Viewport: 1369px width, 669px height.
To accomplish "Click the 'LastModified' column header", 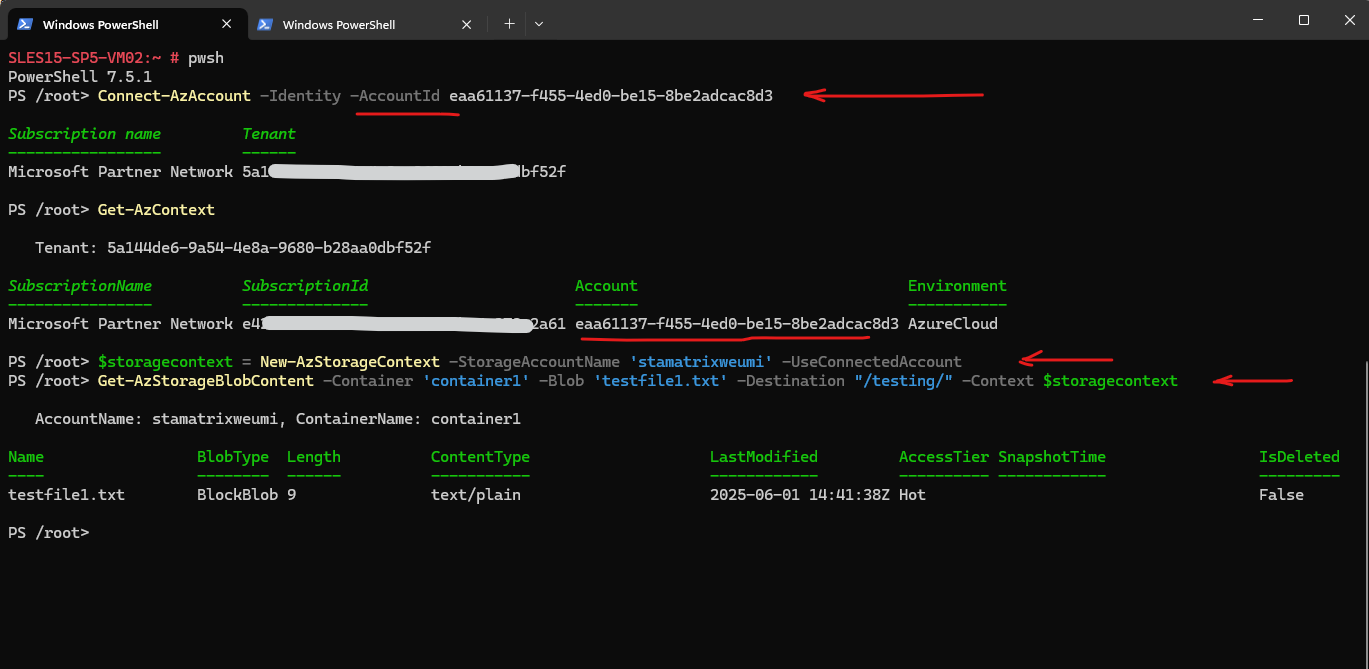I will [764, 457].
